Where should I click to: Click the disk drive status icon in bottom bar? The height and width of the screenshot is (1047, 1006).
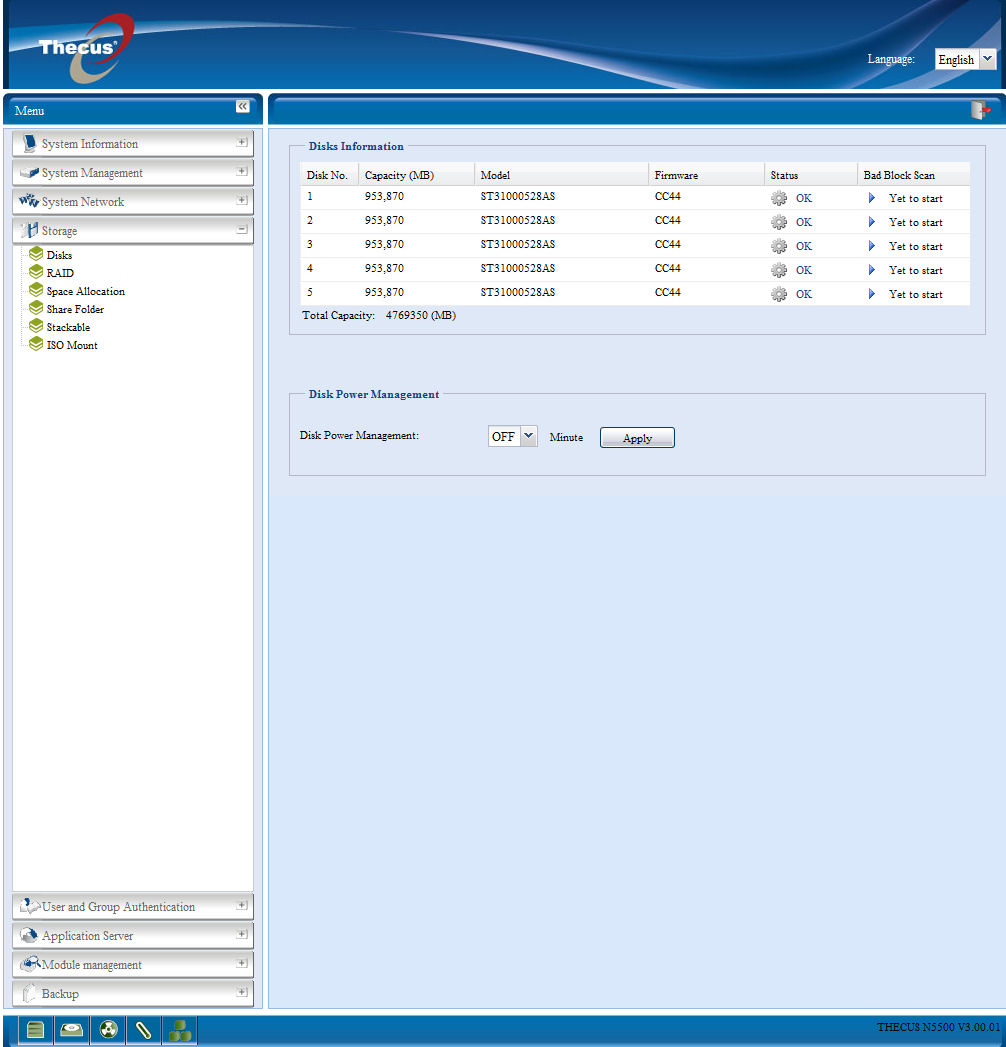(x=71, y=1030)
